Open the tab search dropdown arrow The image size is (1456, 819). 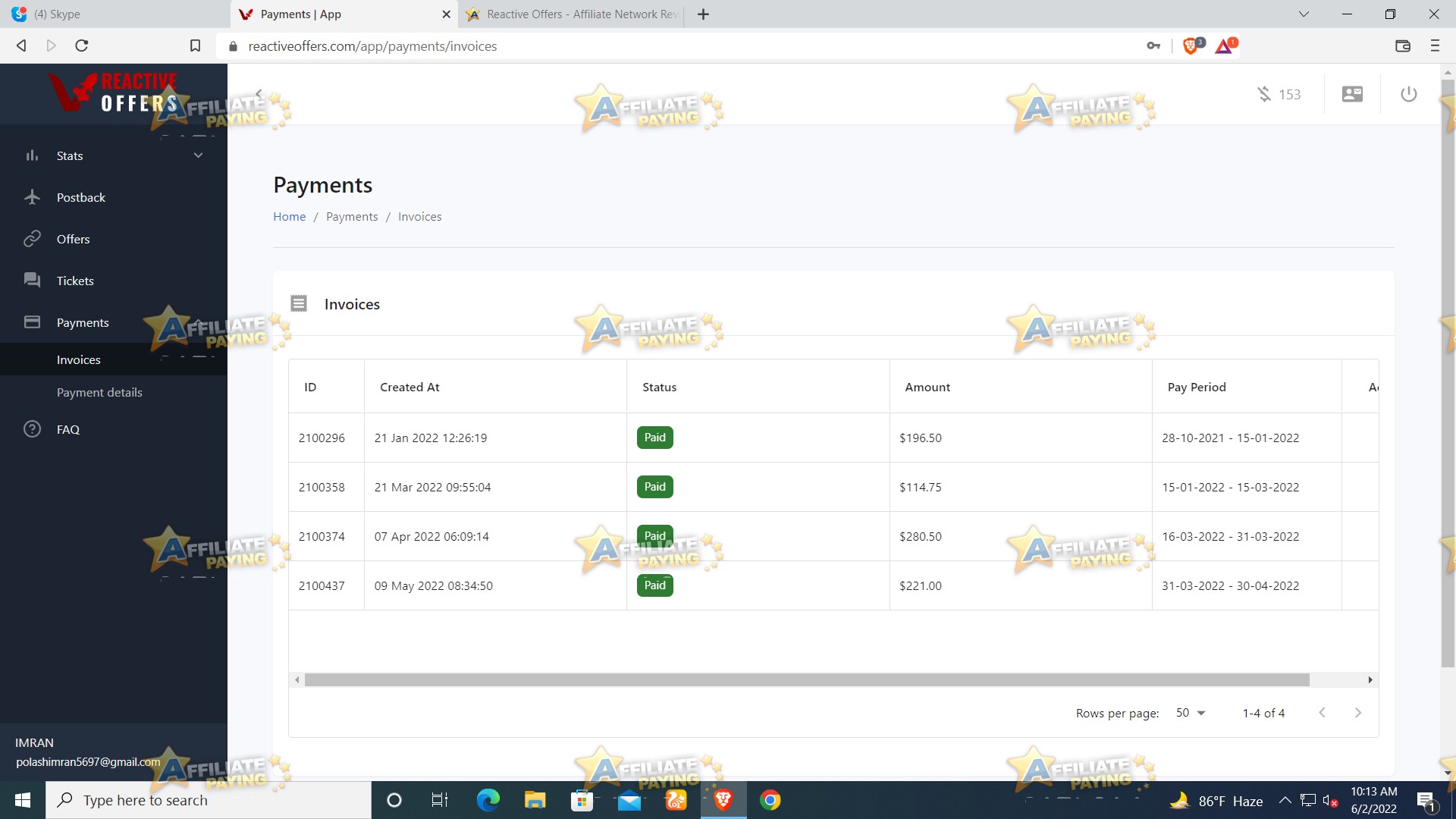point(1304,14)
